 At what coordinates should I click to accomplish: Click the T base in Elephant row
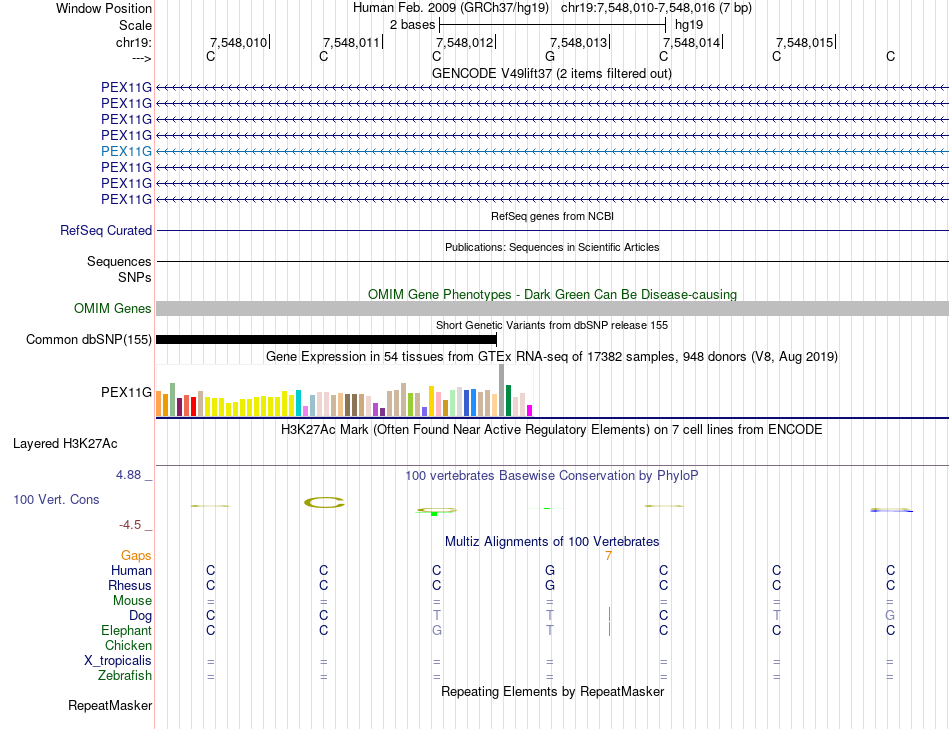[x=550, y=631]
